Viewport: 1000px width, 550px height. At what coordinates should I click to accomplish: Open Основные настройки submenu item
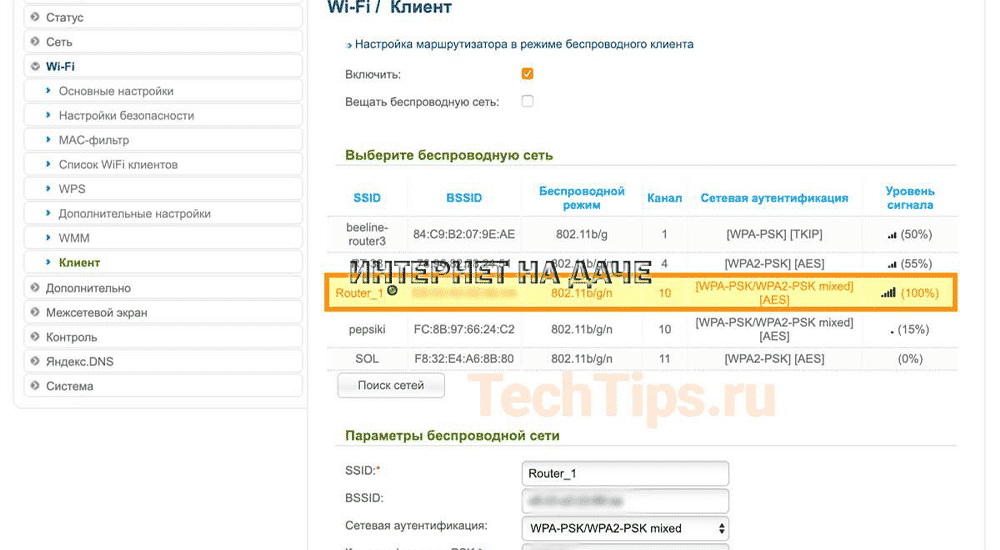(163, 91)
